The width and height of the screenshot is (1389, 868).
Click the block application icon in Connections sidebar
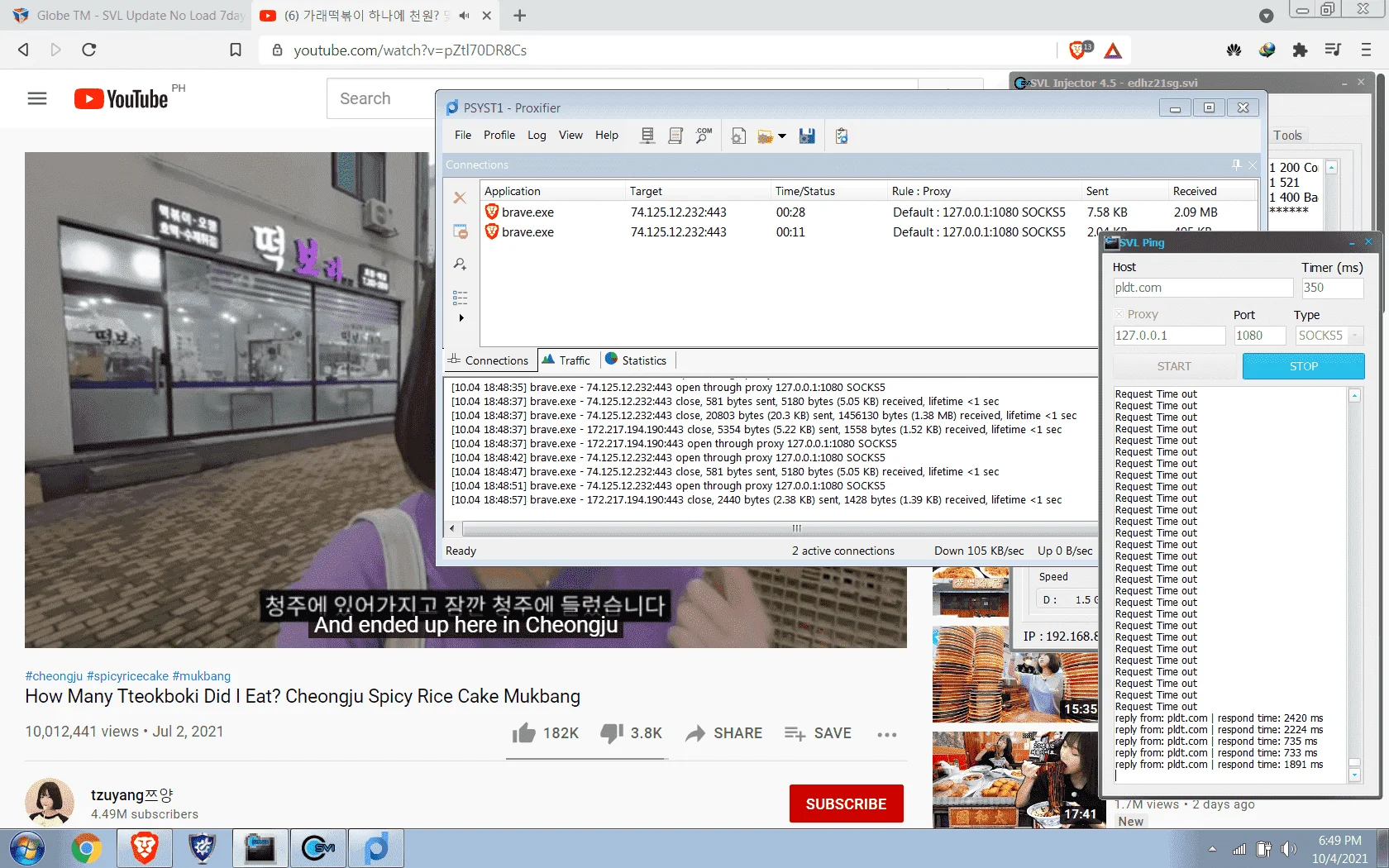[460, 231]
